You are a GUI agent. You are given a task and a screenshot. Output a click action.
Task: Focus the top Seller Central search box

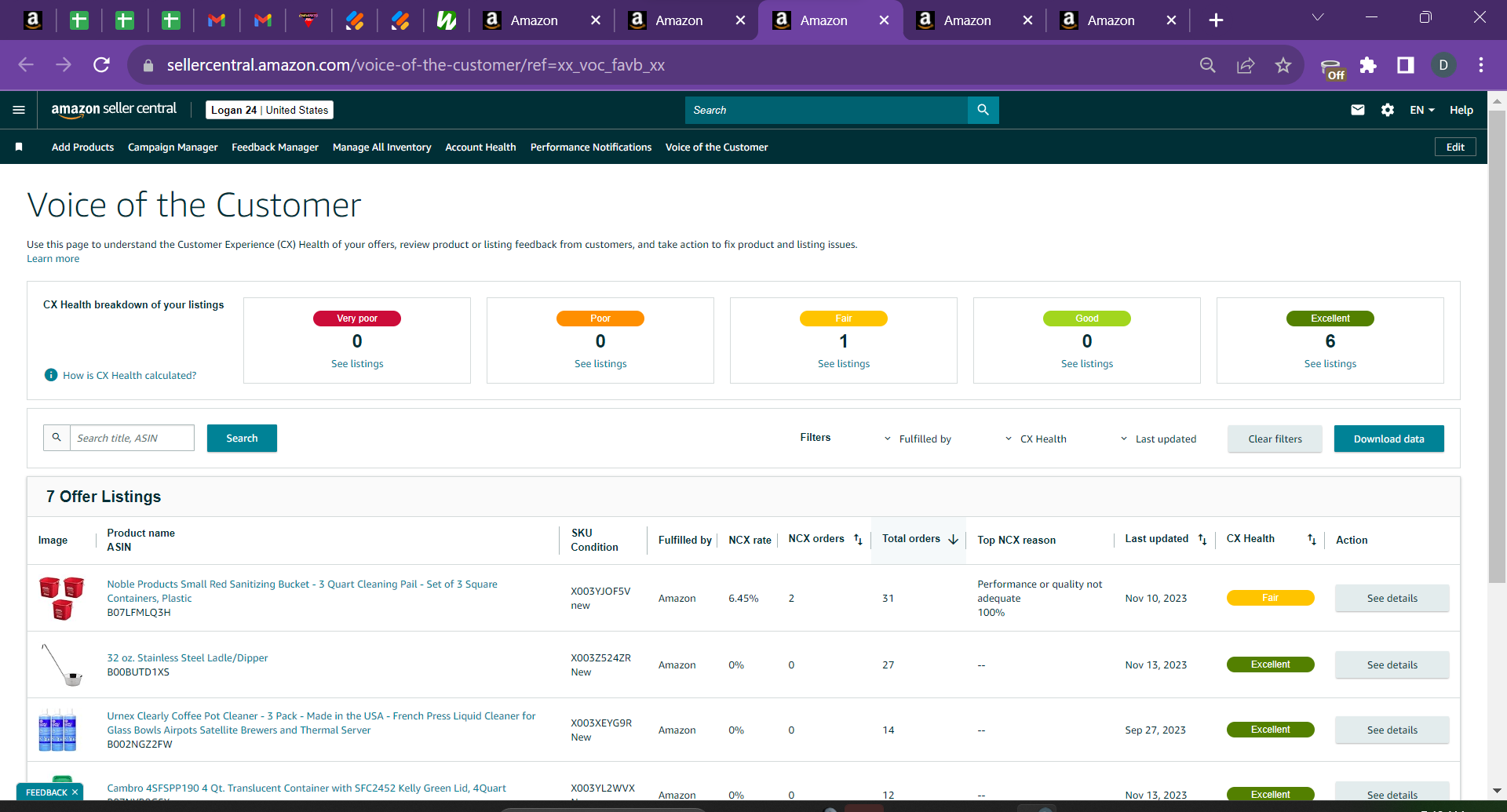click(826, 110)
